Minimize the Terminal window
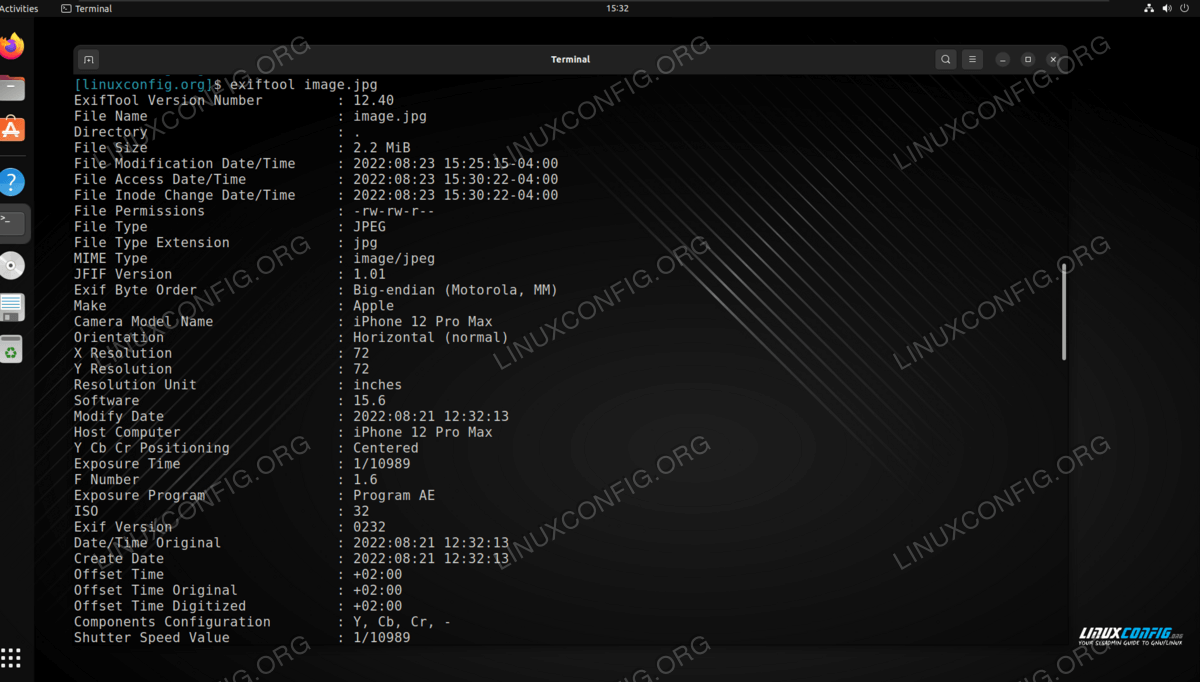Screen dimensions: 1200x682 coord(1002,60)
